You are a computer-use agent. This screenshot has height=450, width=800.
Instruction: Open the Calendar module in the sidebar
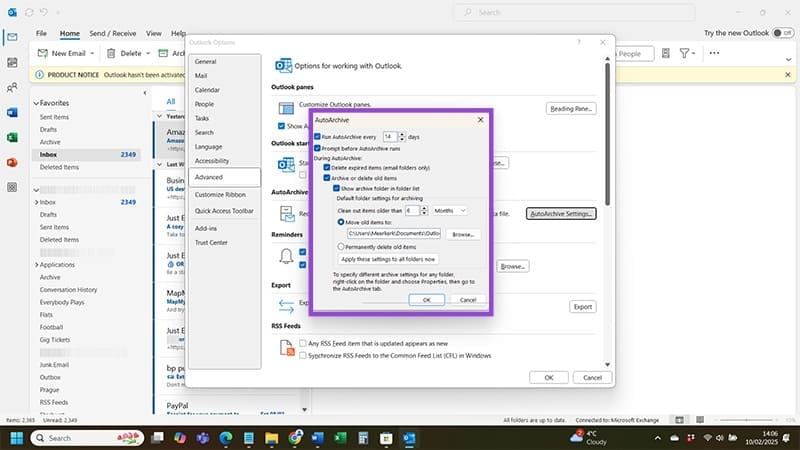click(12, 62)
